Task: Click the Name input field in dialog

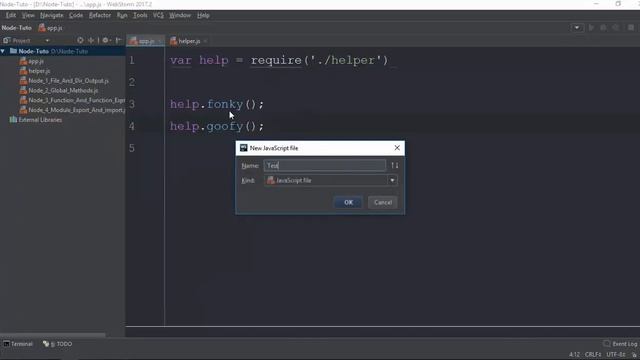Action: coord(324,165)
